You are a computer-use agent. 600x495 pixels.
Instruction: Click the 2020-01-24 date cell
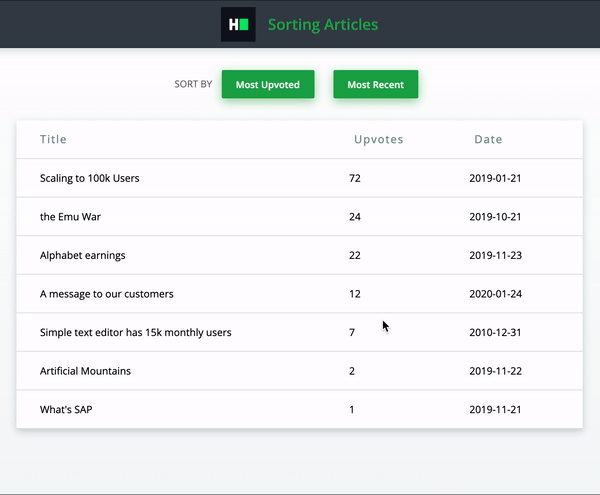(496, 294)
